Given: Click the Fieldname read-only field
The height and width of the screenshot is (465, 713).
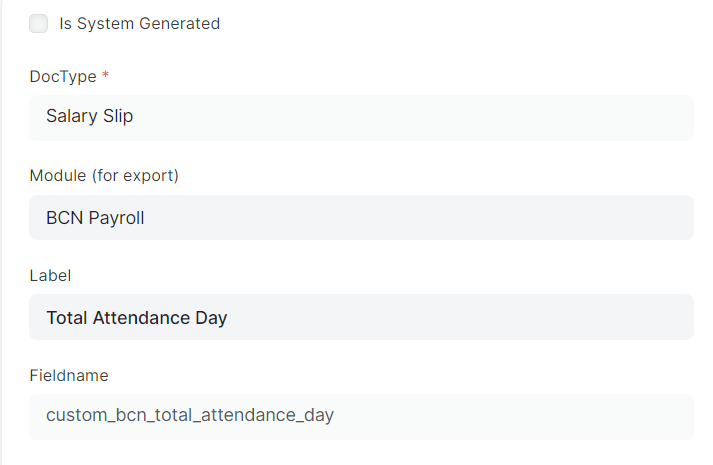Looking at the screenshot, I should 362,417.
